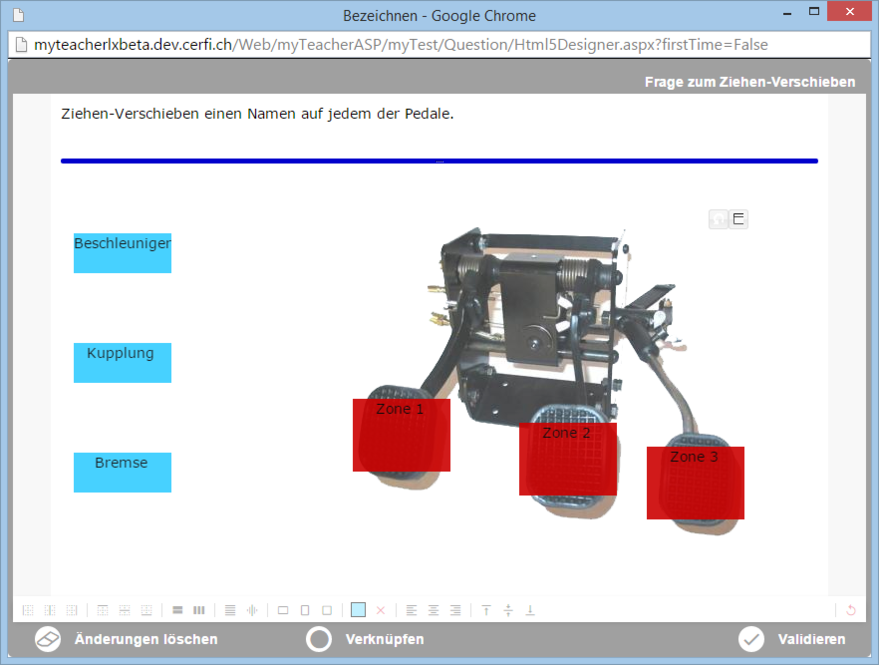Click the align to bottom icon

coord(530,610)
